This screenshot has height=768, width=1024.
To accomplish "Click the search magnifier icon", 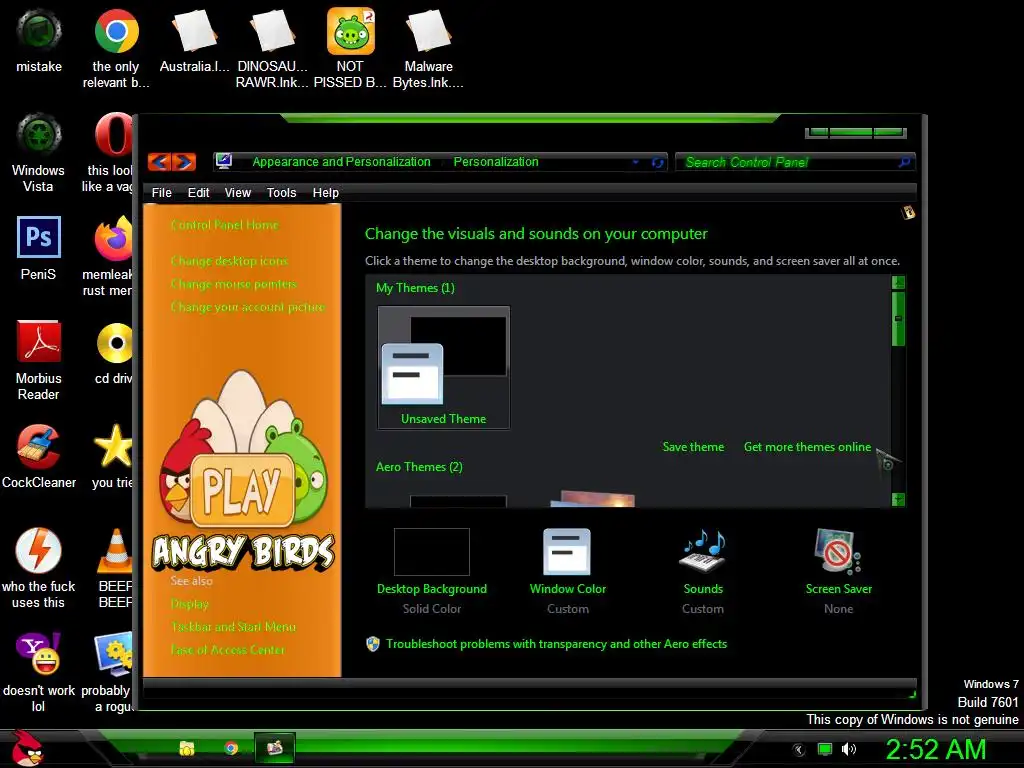I will pyautogui.click(x=904, y=161).
